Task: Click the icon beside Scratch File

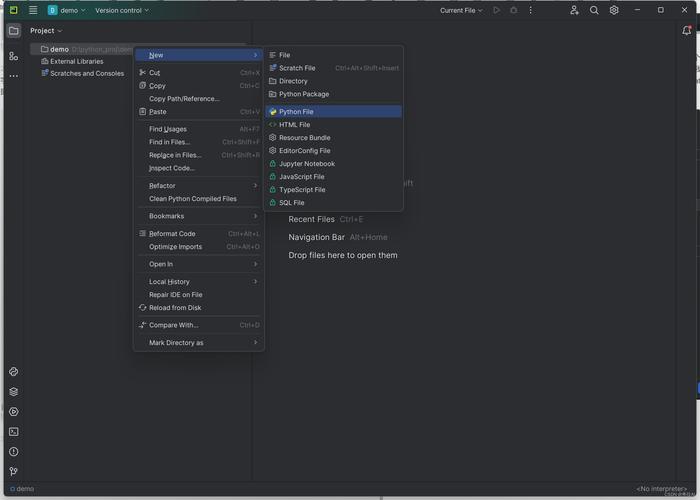Action: click(273, 68)
